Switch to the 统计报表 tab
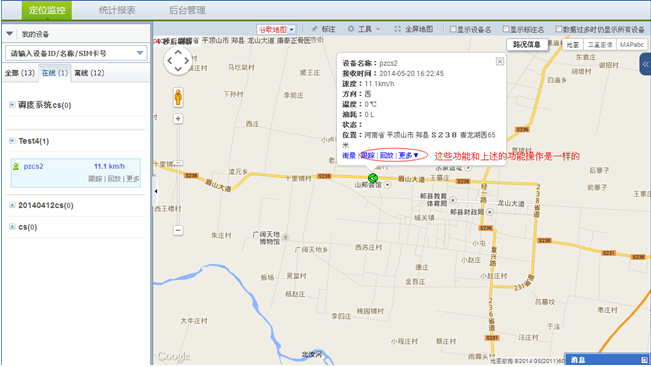 tap(117, 10)
